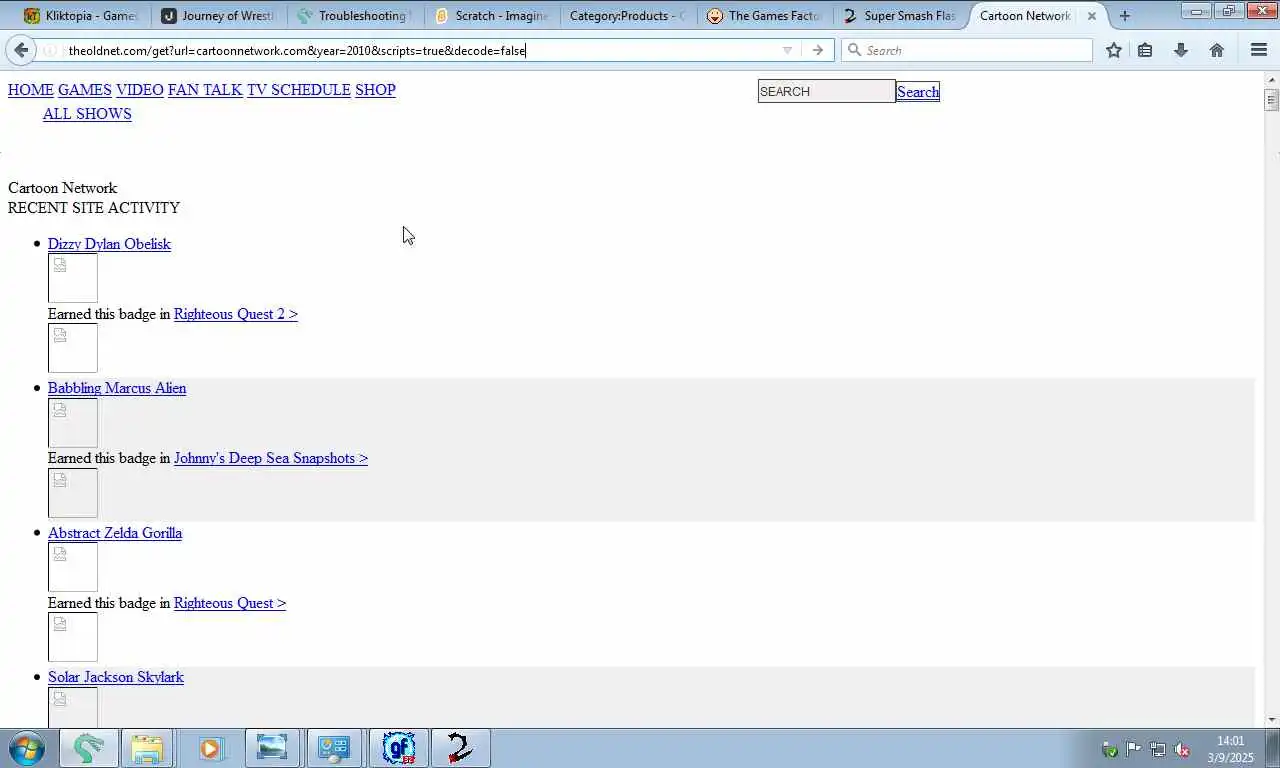Click the 'RECENT SITE ACTIVITY' heading
This screenshot has height=768, width=1280.
coord(94,208)
